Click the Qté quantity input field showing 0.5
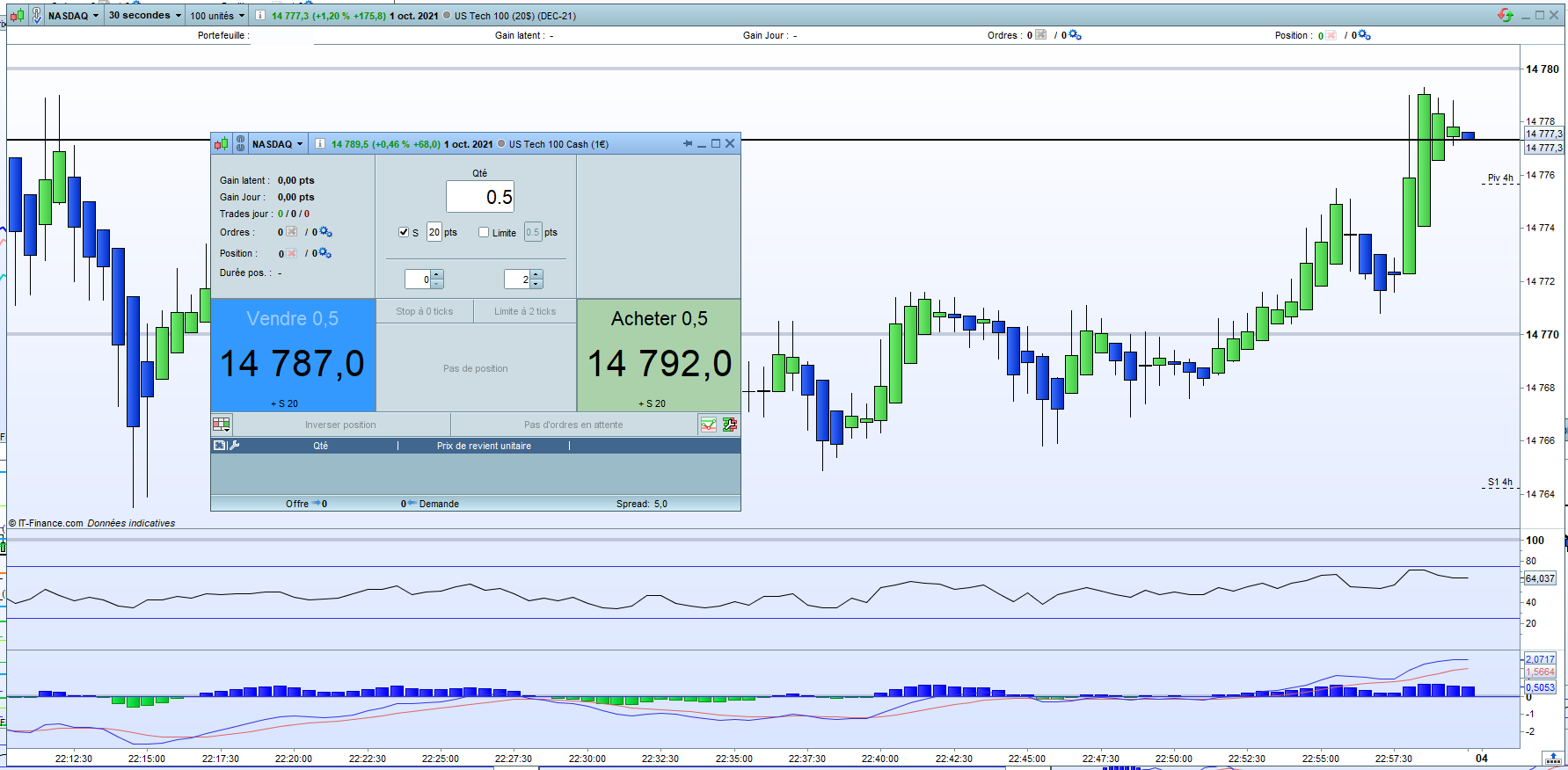Viewport: 1568px width, 770px height. 479,197
